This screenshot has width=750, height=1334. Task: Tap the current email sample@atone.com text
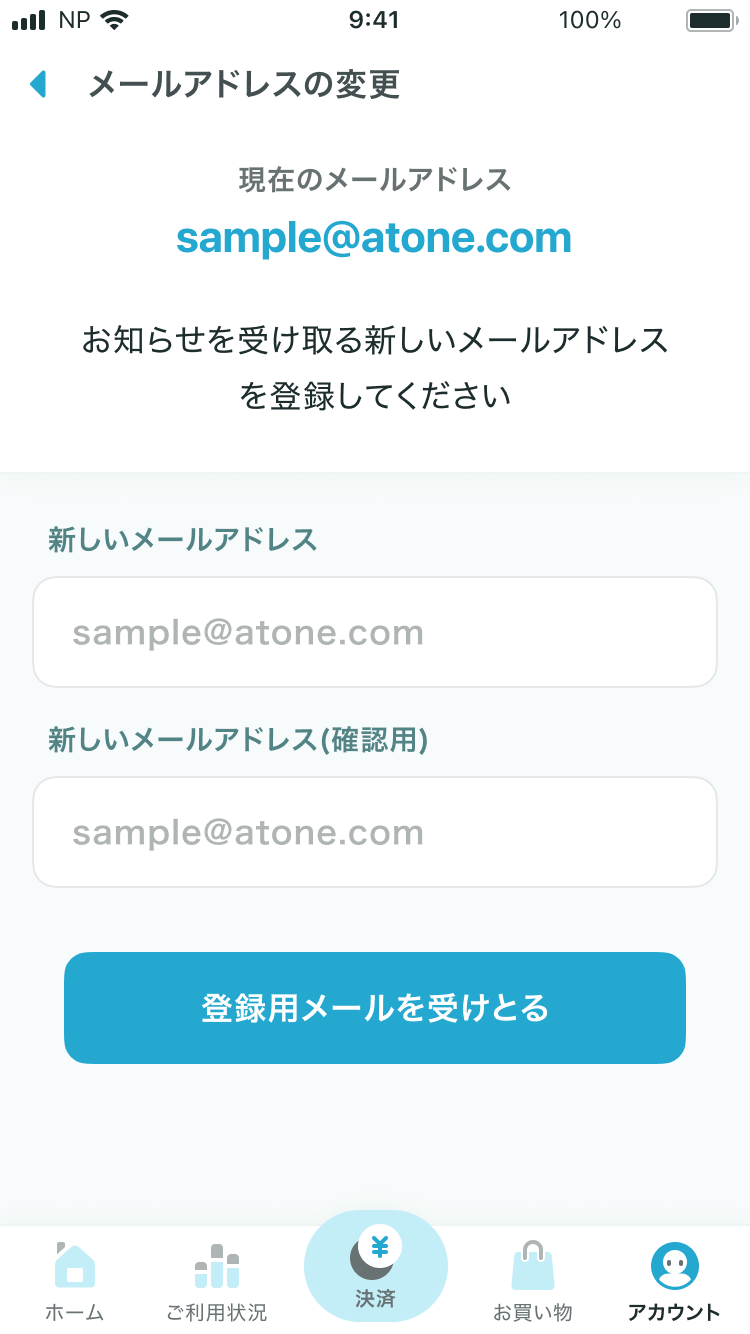click(374, 238)
